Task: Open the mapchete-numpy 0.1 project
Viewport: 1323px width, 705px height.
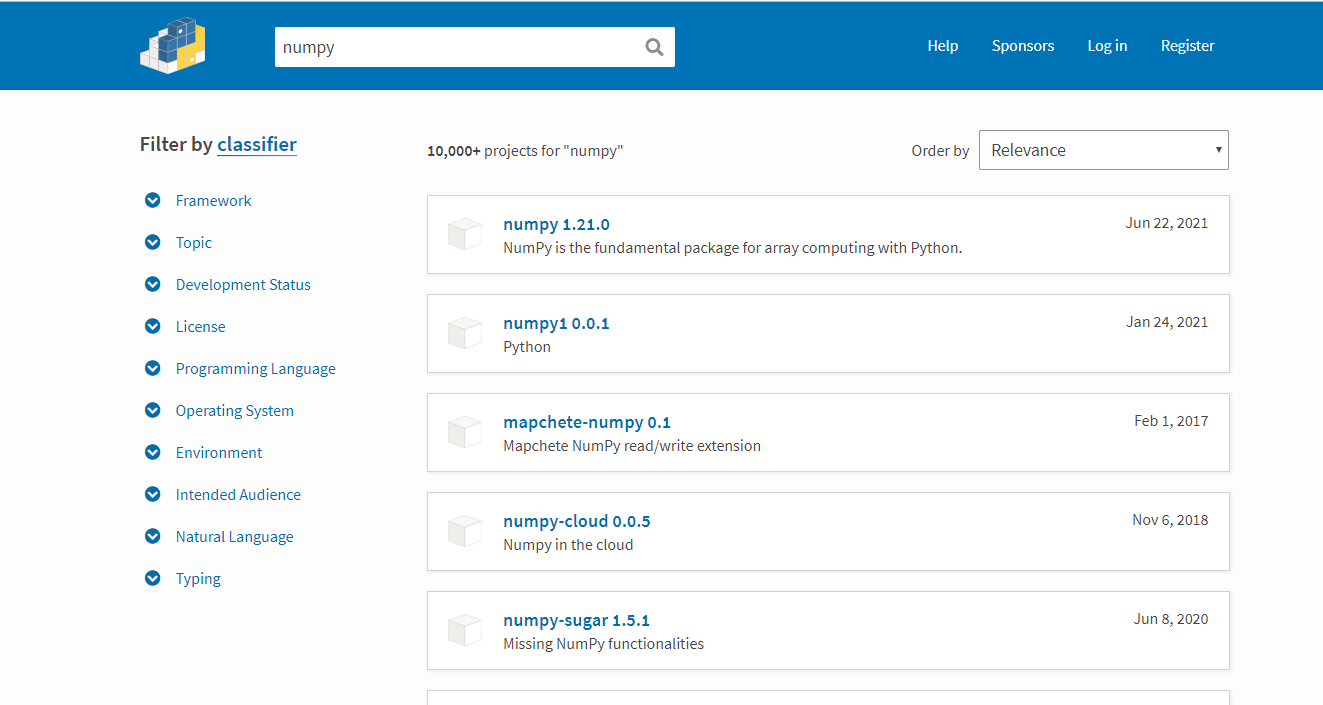Action: click(x=587, y=422)
